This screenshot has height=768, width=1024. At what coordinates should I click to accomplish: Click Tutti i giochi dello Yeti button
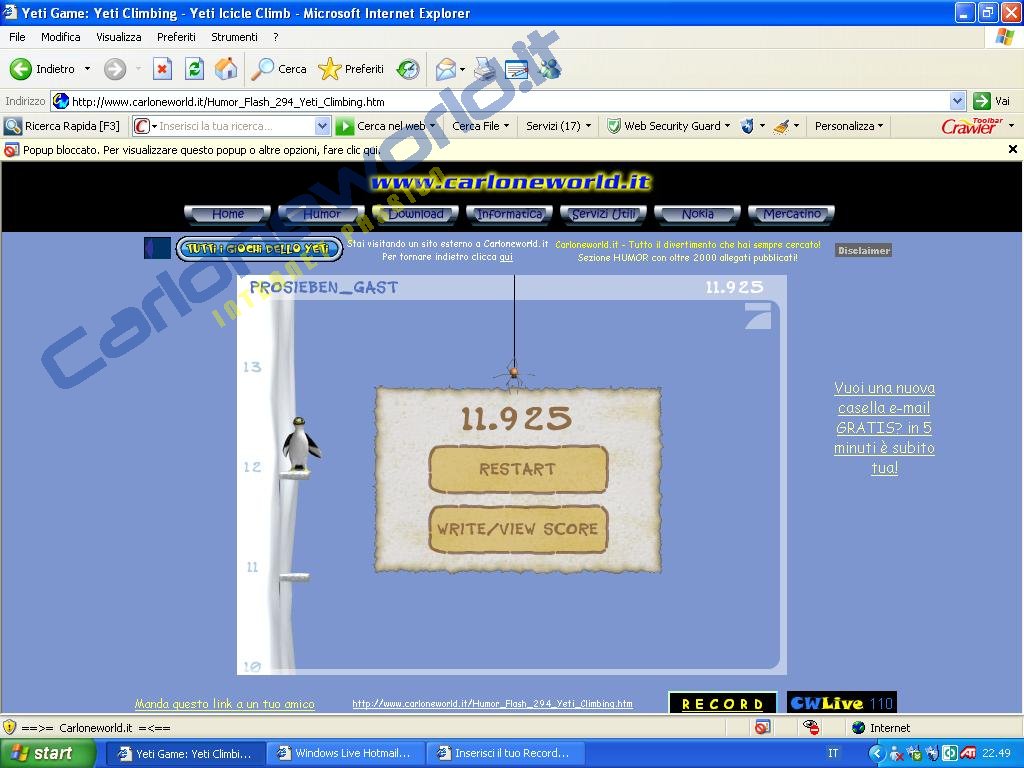(x=259, y=249)
